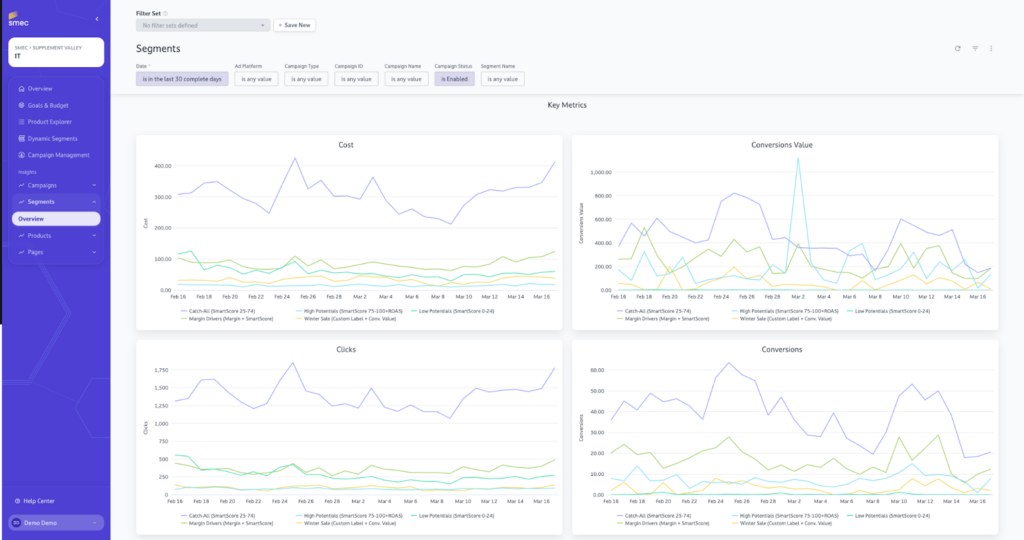Click the Save New button
The width and height of the screenshot is (1024, 540).
[x=295, y=25]
